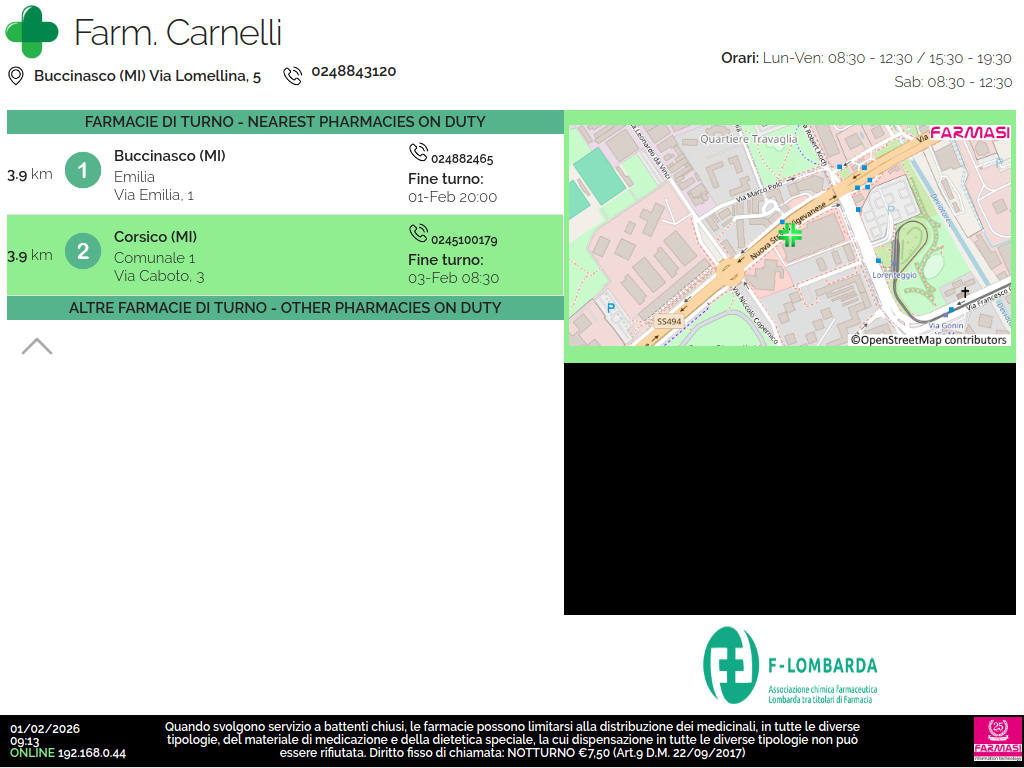Click the green cross marker on map
Viewport: 1024px width, 768px height.
(x=790, y=235)
